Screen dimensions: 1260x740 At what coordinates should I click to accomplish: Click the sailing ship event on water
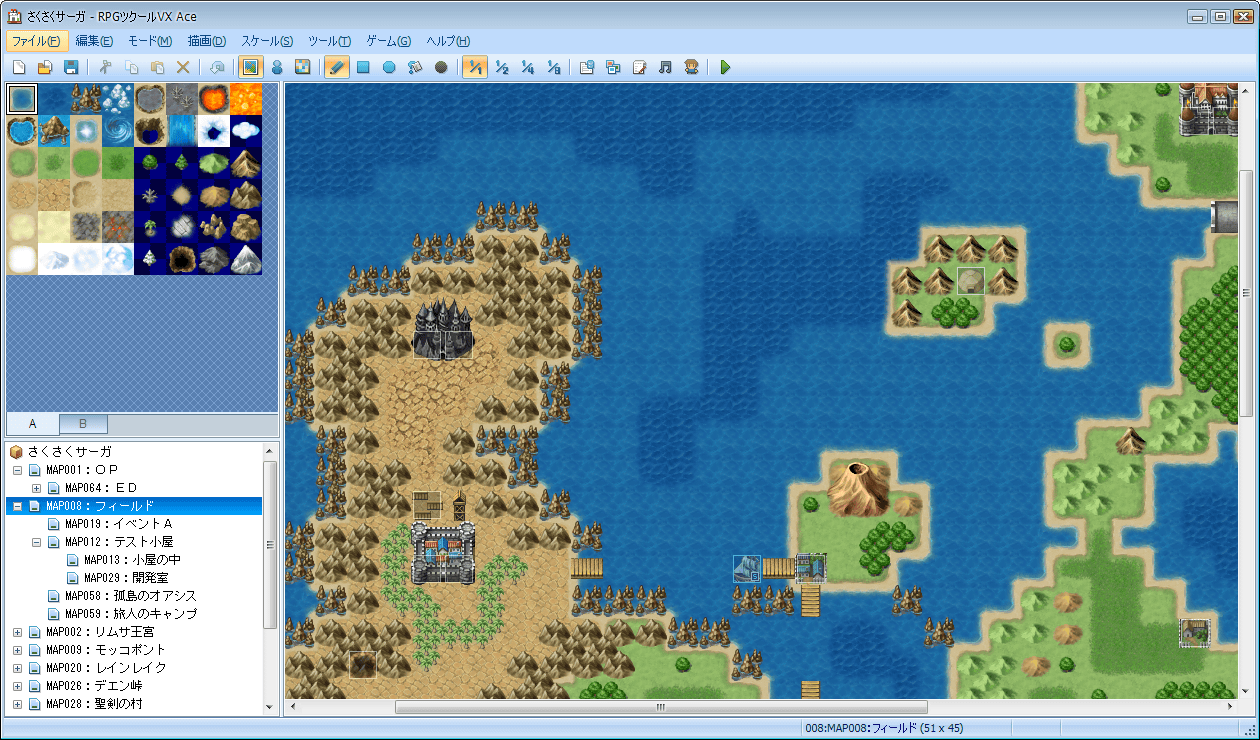[x=747, y=569]
